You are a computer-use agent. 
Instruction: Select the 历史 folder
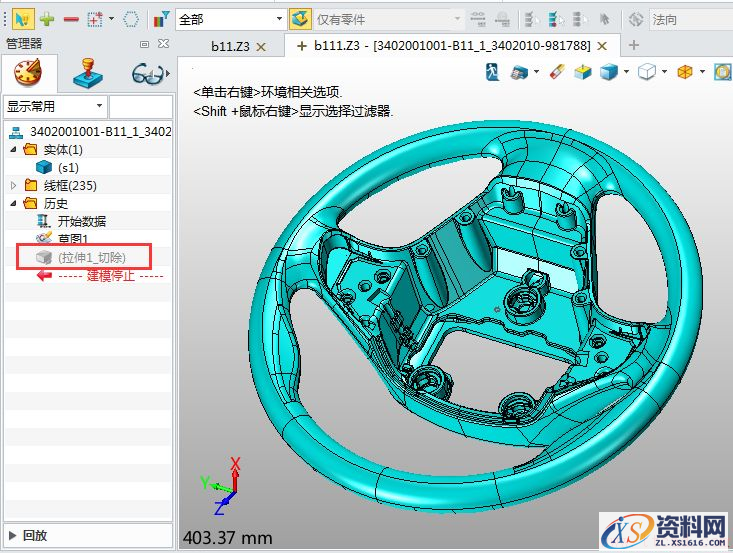click(x=56, y=203)
